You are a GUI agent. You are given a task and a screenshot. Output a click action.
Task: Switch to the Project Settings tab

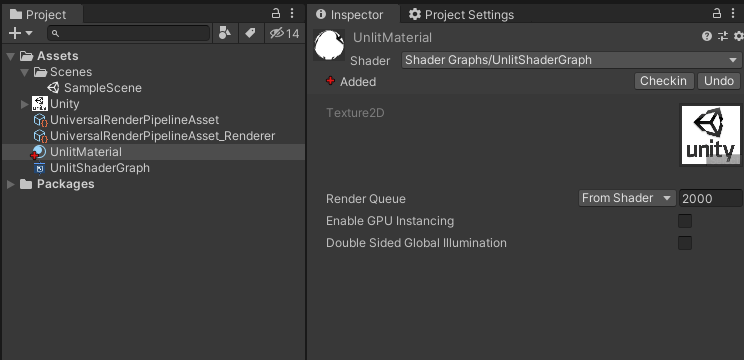(461, 15)
